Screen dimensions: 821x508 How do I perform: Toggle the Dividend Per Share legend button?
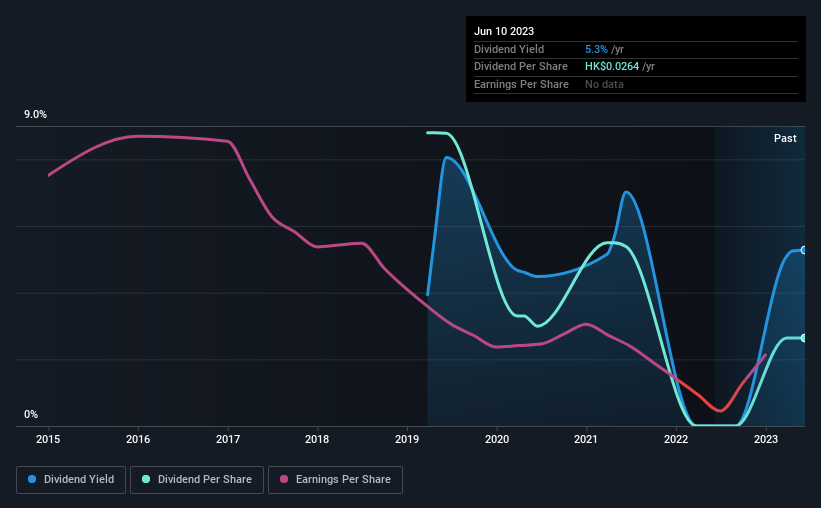[x=197, y=480]
